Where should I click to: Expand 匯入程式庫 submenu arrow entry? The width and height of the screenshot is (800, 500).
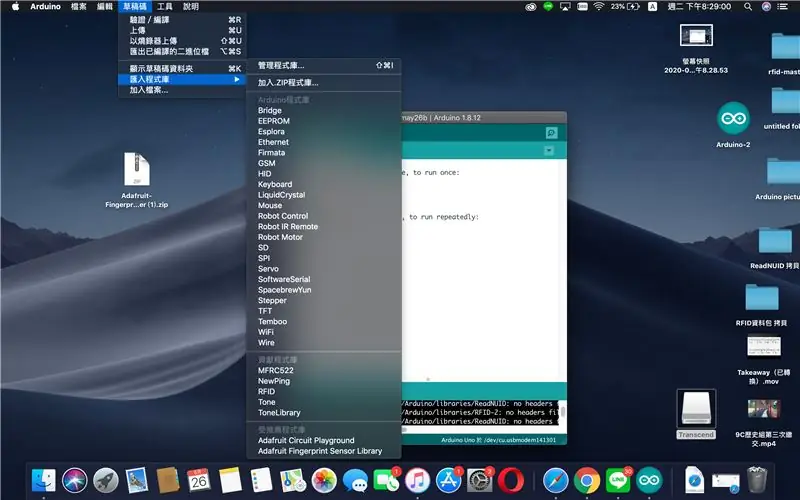[x=182, y=79]
